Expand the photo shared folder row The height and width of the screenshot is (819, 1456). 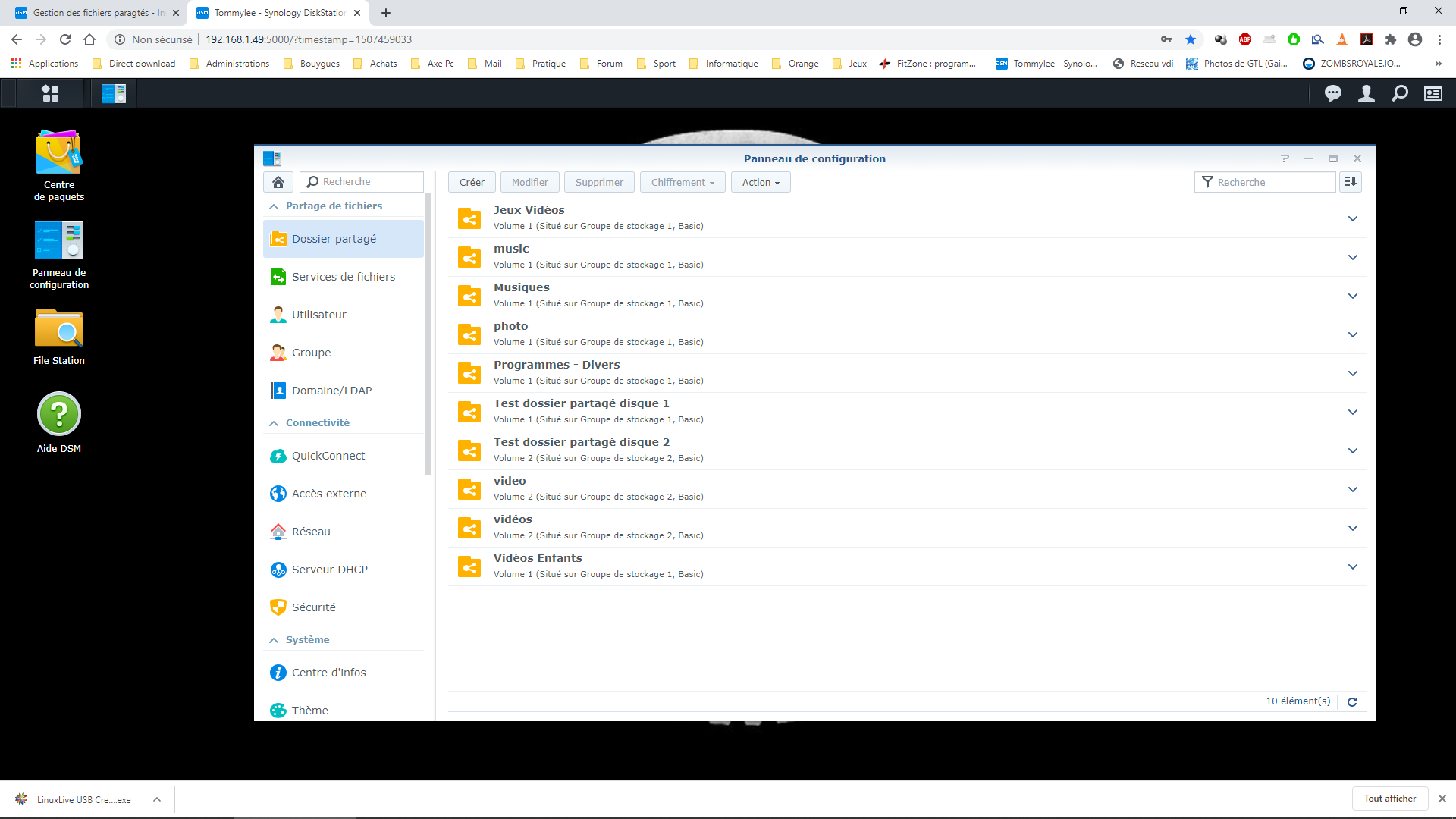[x=1352, y=335]
